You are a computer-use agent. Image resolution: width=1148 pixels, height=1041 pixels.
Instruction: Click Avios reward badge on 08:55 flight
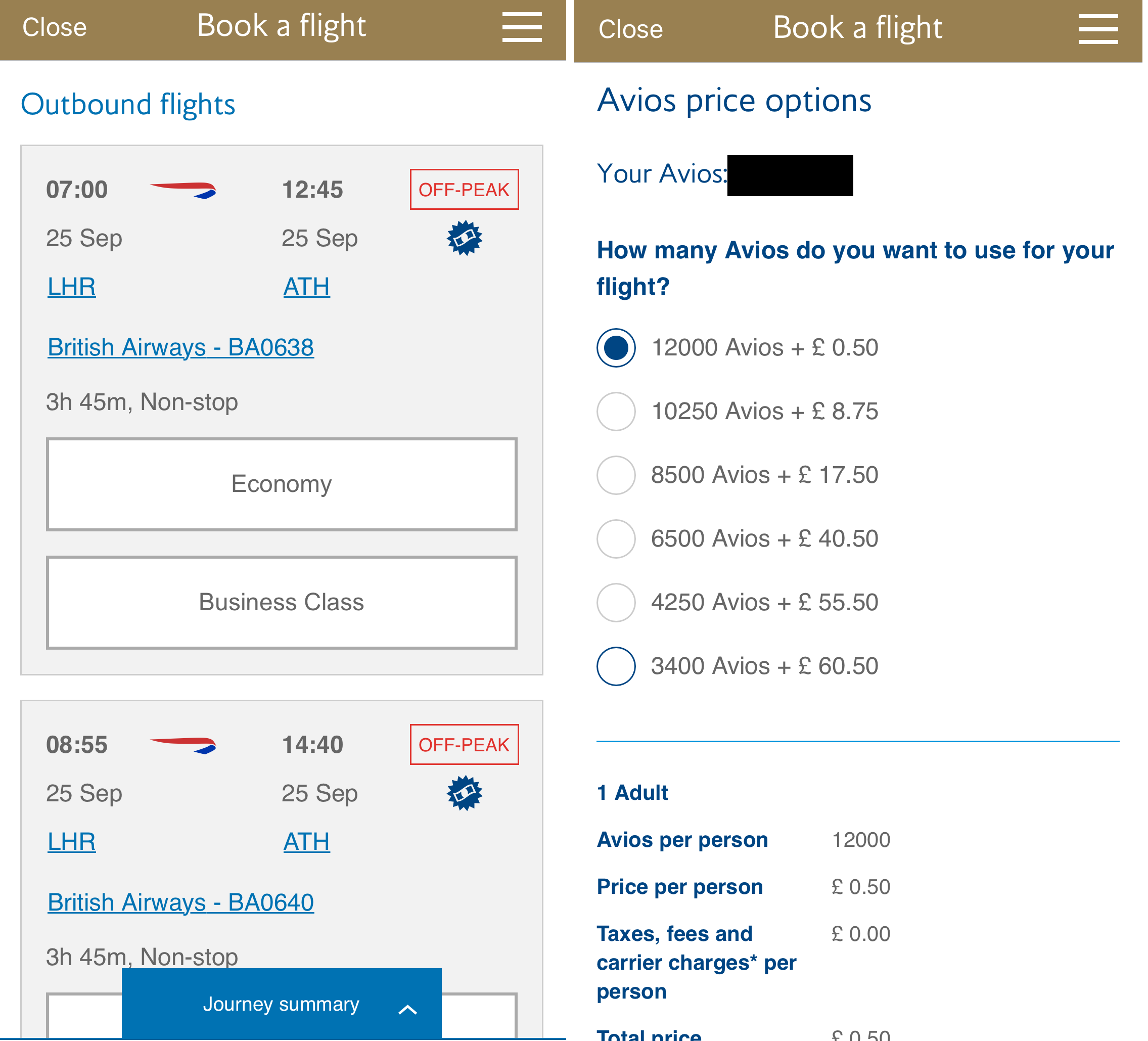click(464, 793)
